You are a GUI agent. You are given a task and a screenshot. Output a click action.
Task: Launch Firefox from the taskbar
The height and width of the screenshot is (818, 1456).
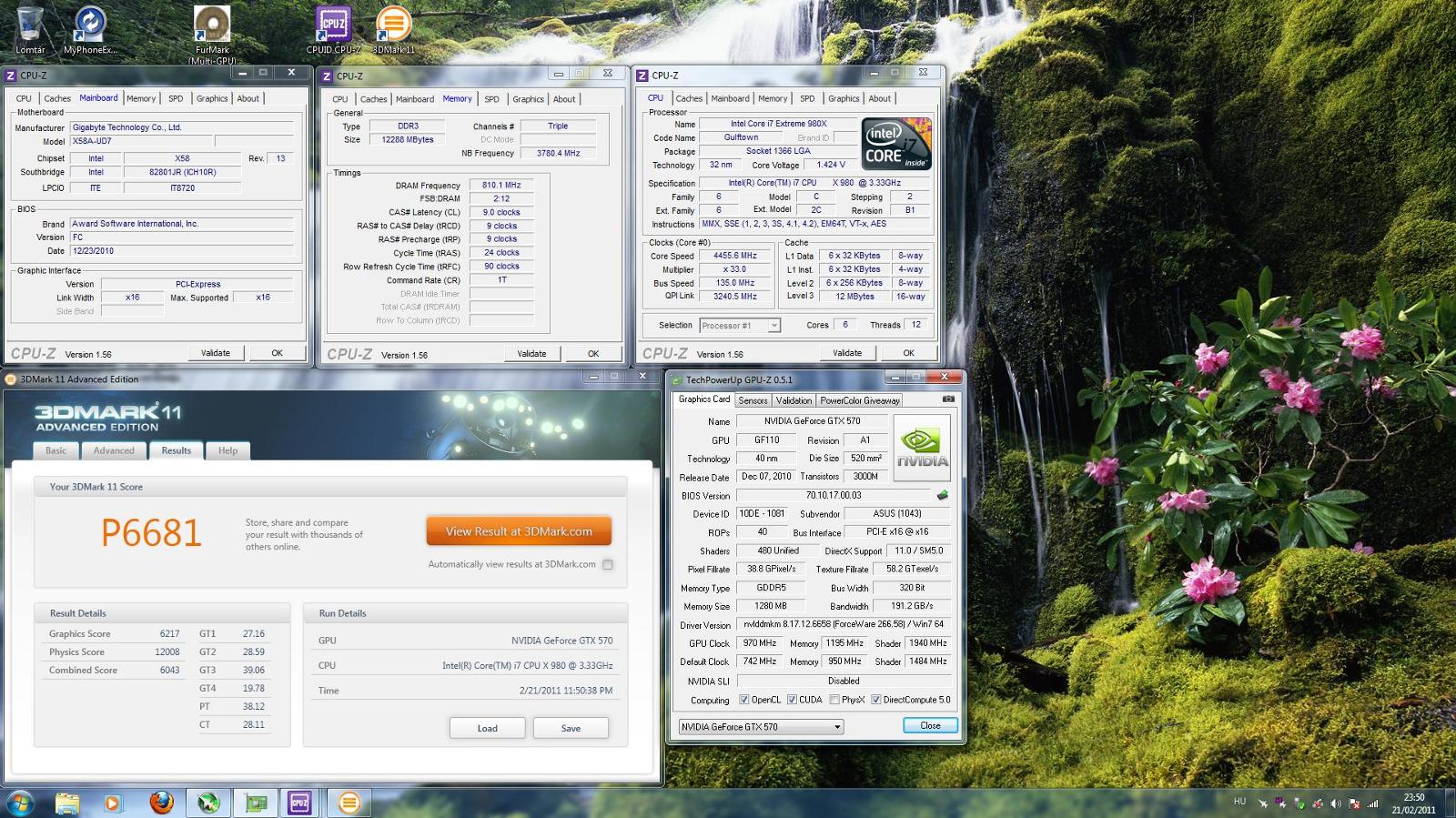(161, 803)
